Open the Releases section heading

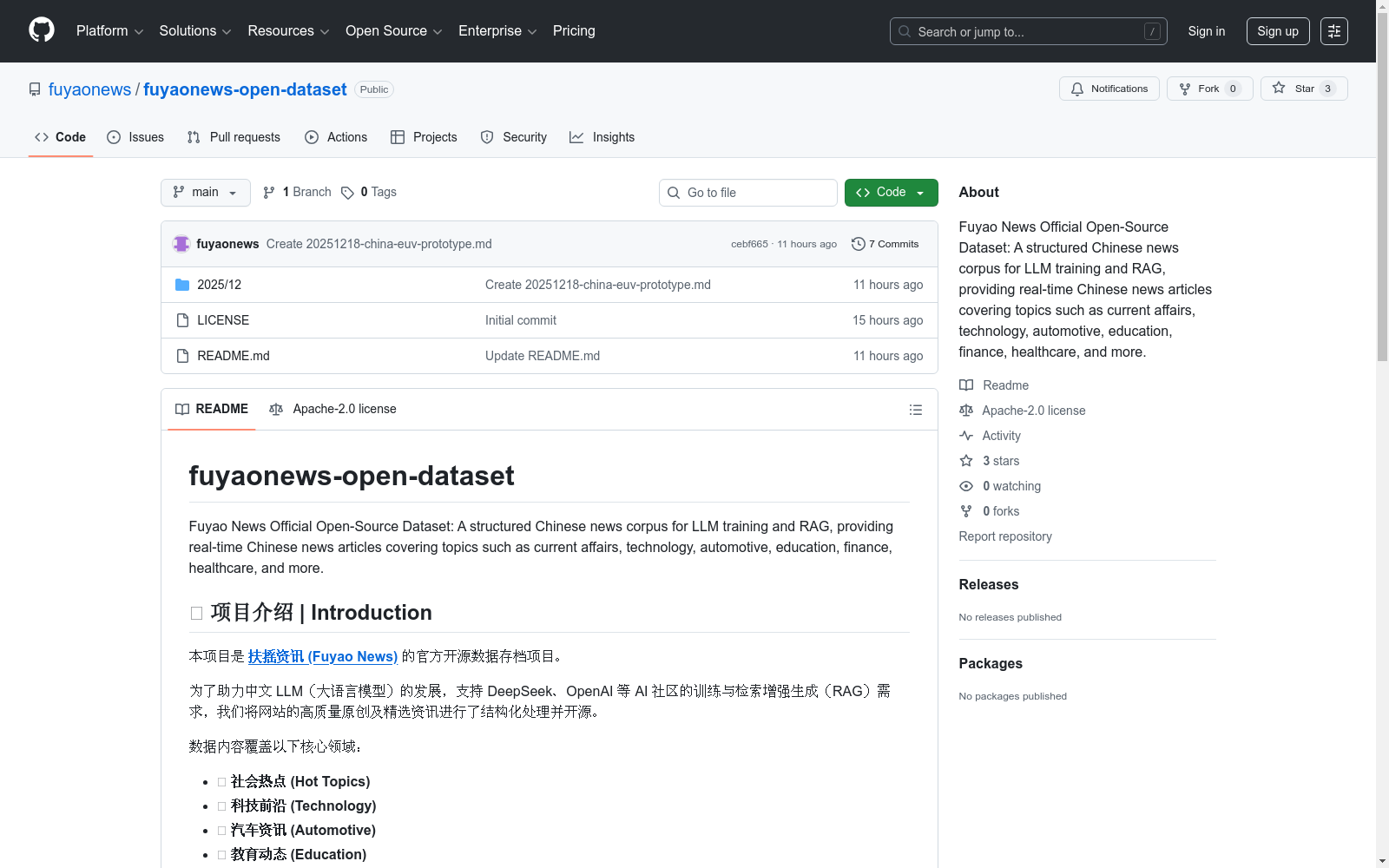coord(989,584)
